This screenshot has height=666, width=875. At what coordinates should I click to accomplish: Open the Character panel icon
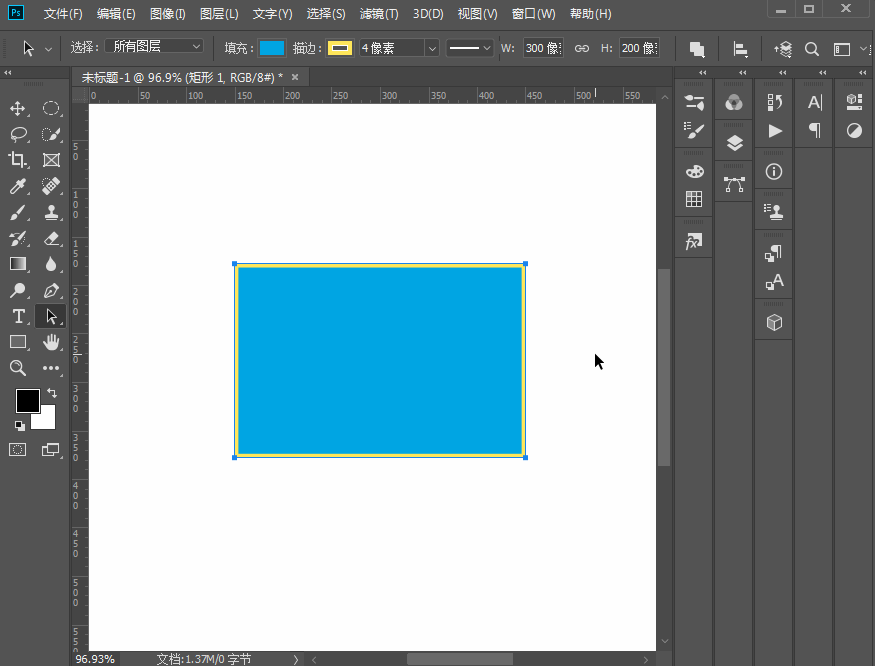(815, 102)
